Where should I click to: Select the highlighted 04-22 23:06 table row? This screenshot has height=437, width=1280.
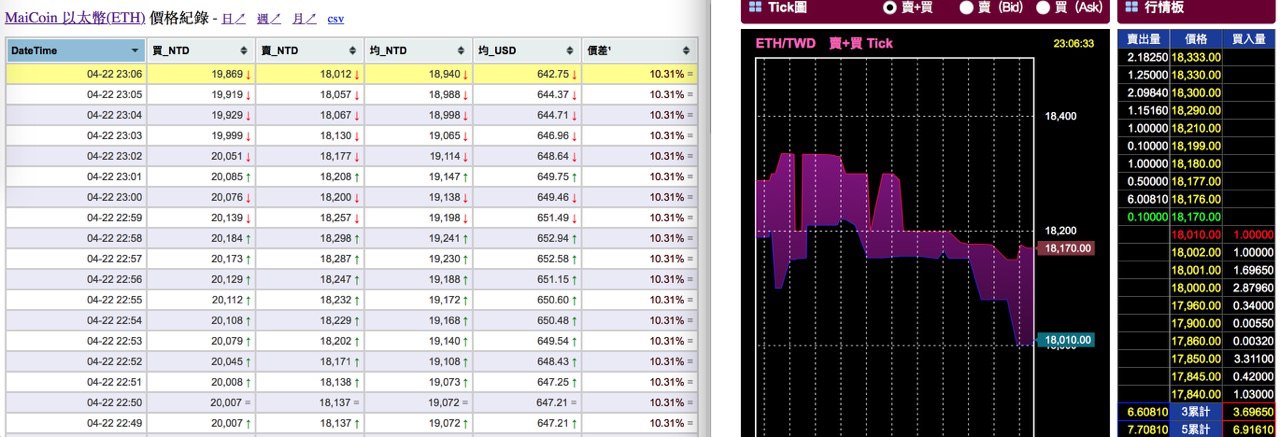(x=350, y=74)
